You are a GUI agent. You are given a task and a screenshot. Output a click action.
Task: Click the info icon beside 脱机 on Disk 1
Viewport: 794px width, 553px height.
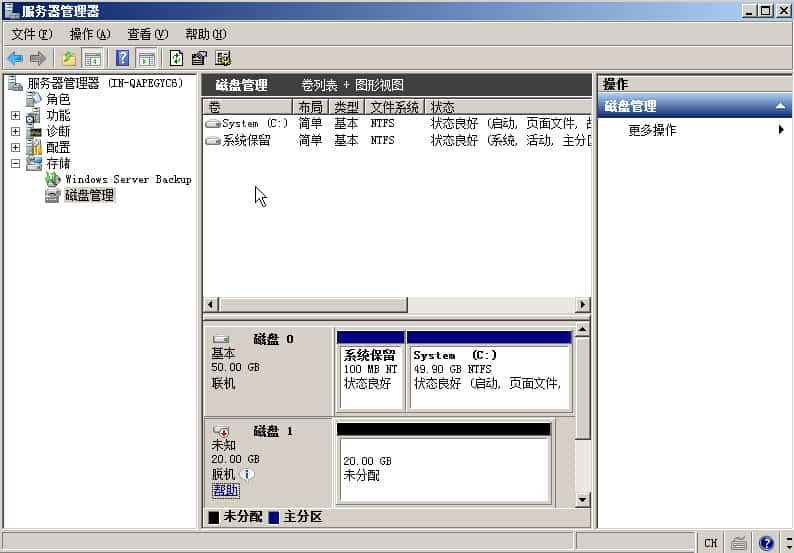(x=247, y=474)
